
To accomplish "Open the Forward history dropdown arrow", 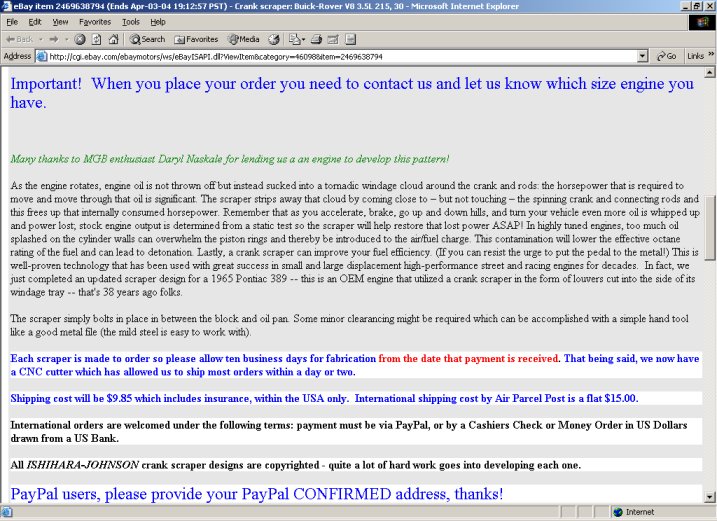I will tap(67, 39).
